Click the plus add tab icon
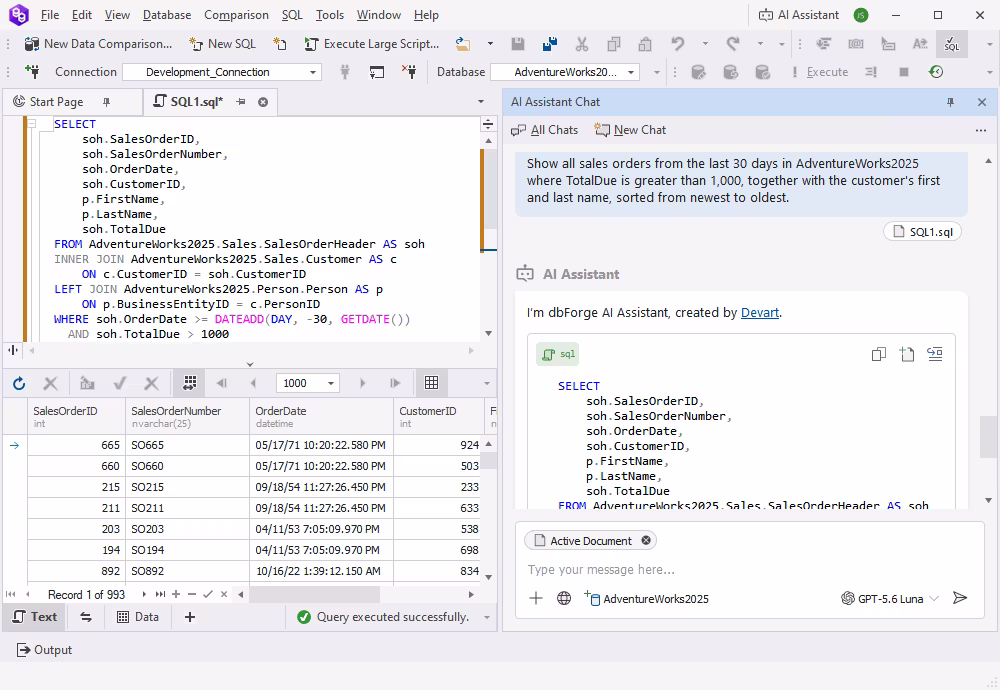1000x690 pixels. point(189,617)
